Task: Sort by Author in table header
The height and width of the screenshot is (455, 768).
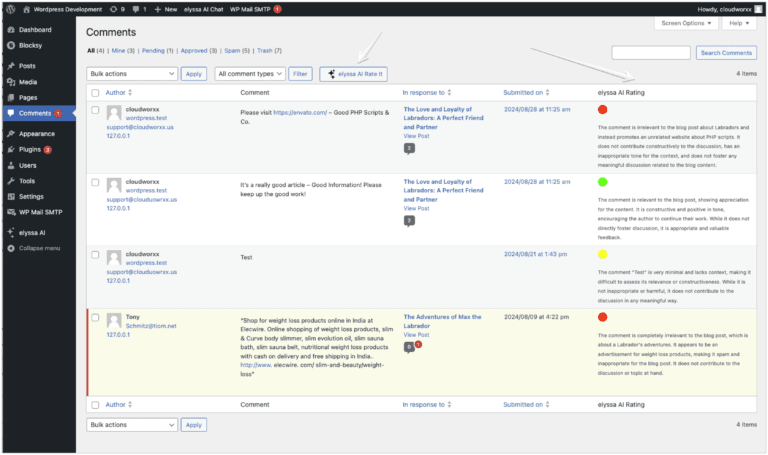Action: pos(119,93)
